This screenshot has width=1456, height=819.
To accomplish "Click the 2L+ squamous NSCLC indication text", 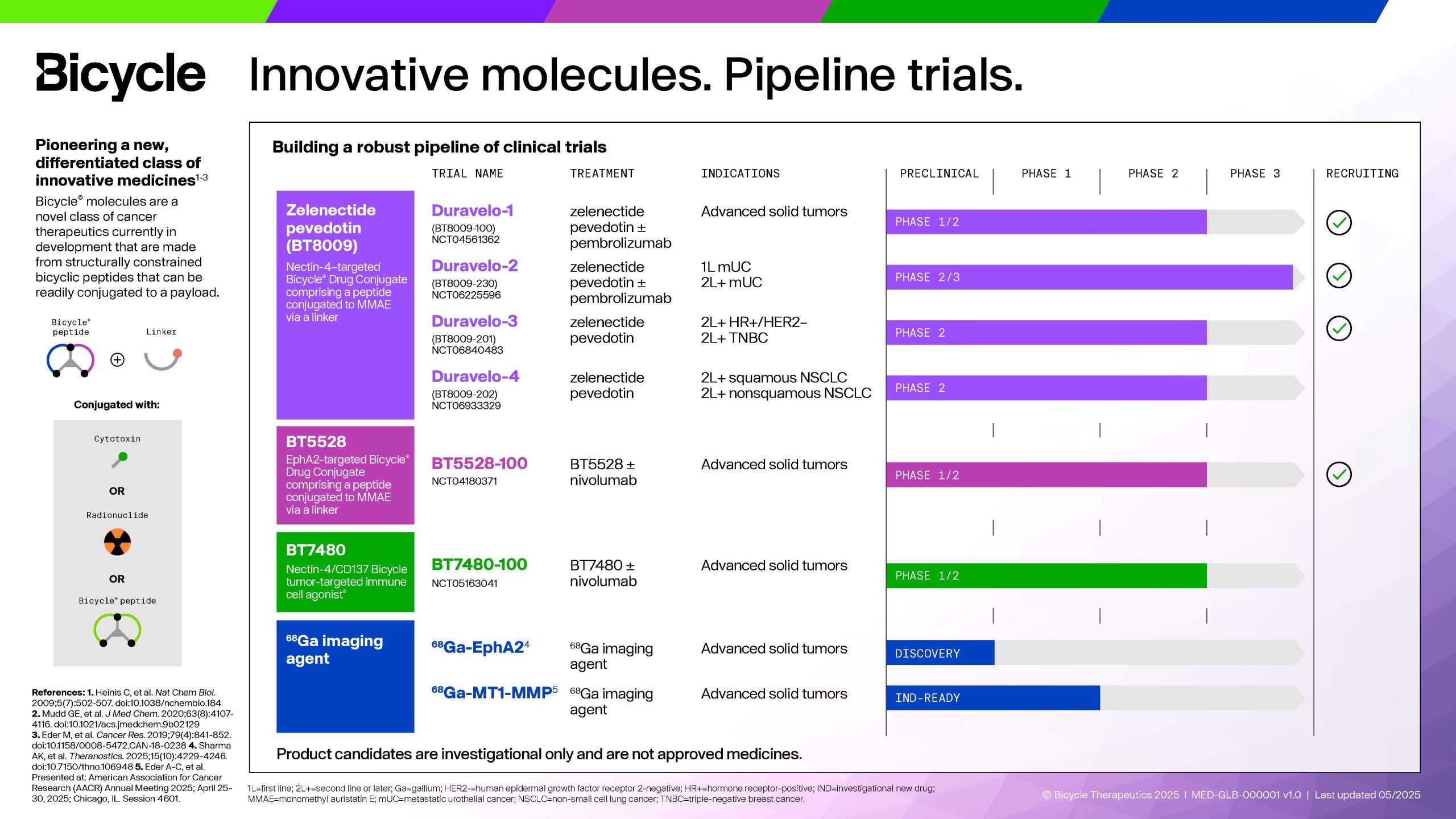I will [x=773, y=378].
